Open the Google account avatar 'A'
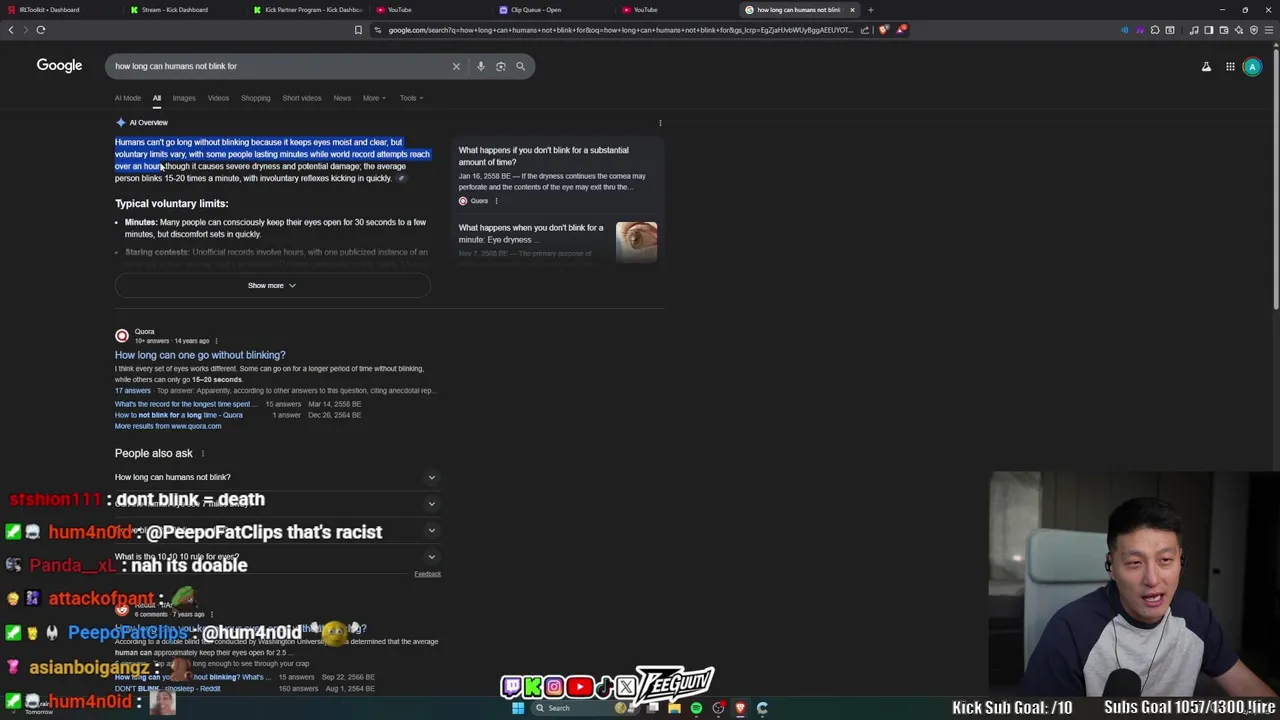The image size is (1280, 720). pos(1252,67)
